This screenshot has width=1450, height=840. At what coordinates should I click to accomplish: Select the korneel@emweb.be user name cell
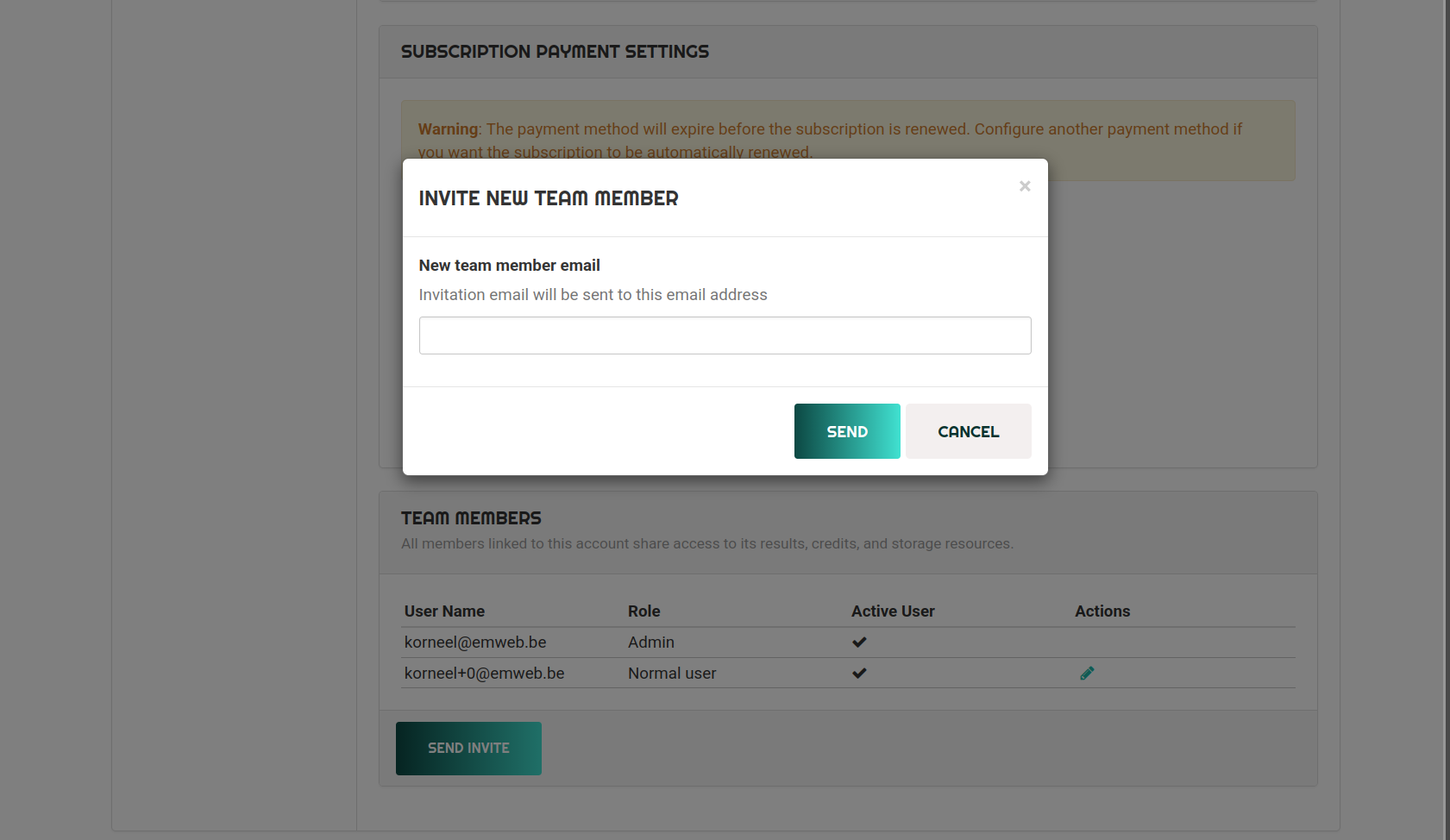475,643
